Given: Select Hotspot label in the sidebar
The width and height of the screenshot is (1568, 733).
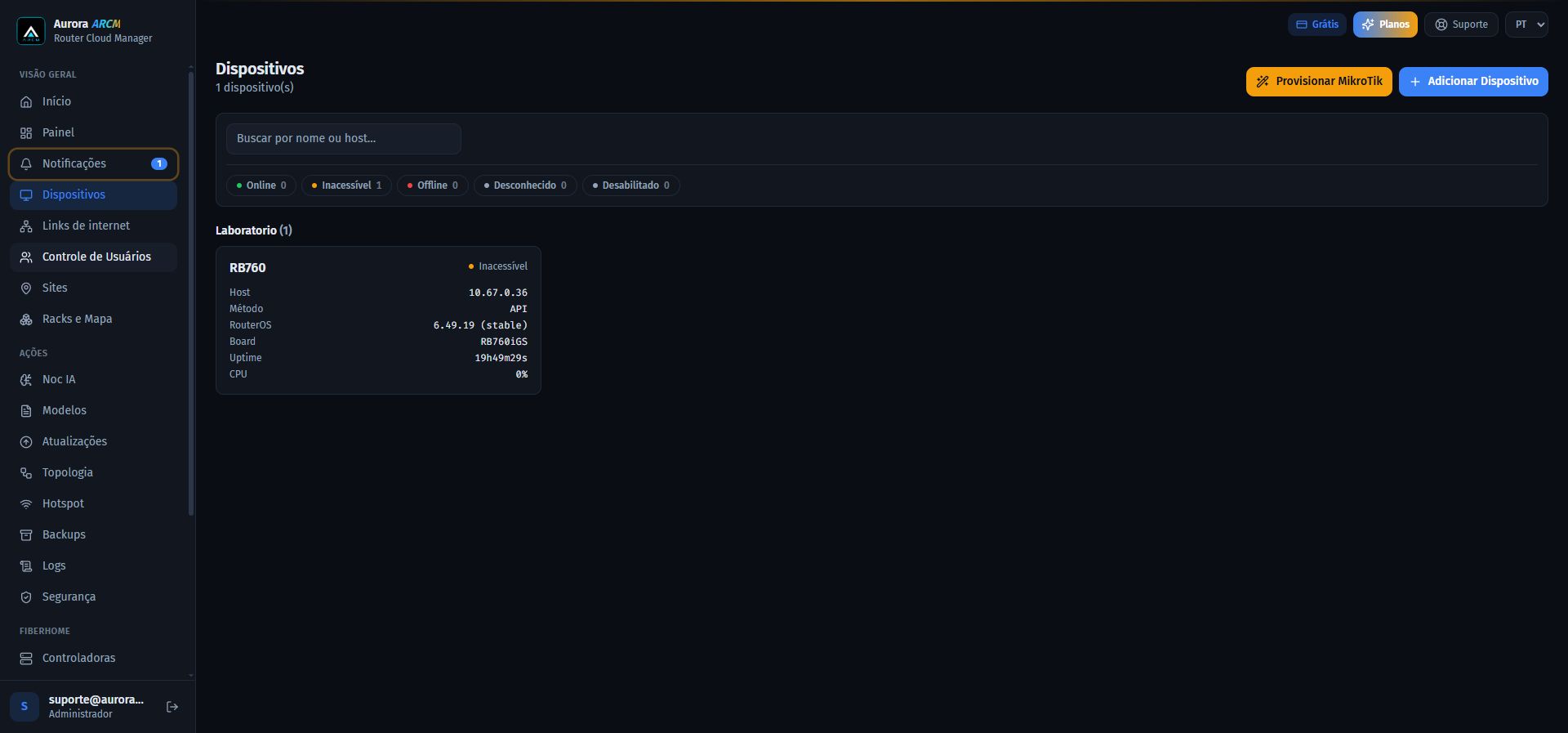Looking at the screenshot, I should [x=63, y=503].
